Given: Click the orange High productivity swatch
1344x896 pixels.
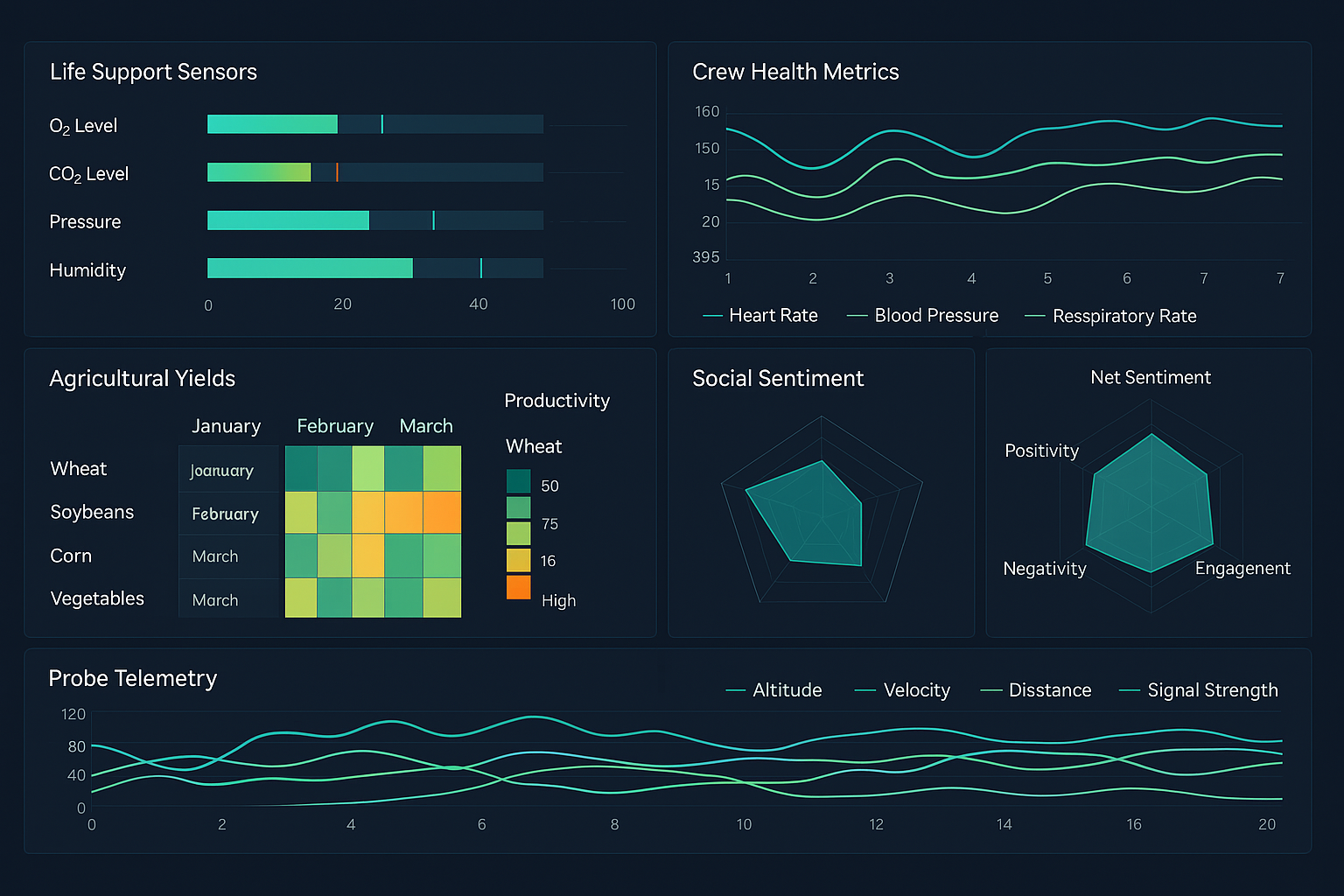Looking at the screenshot, I should click(518, 587).
